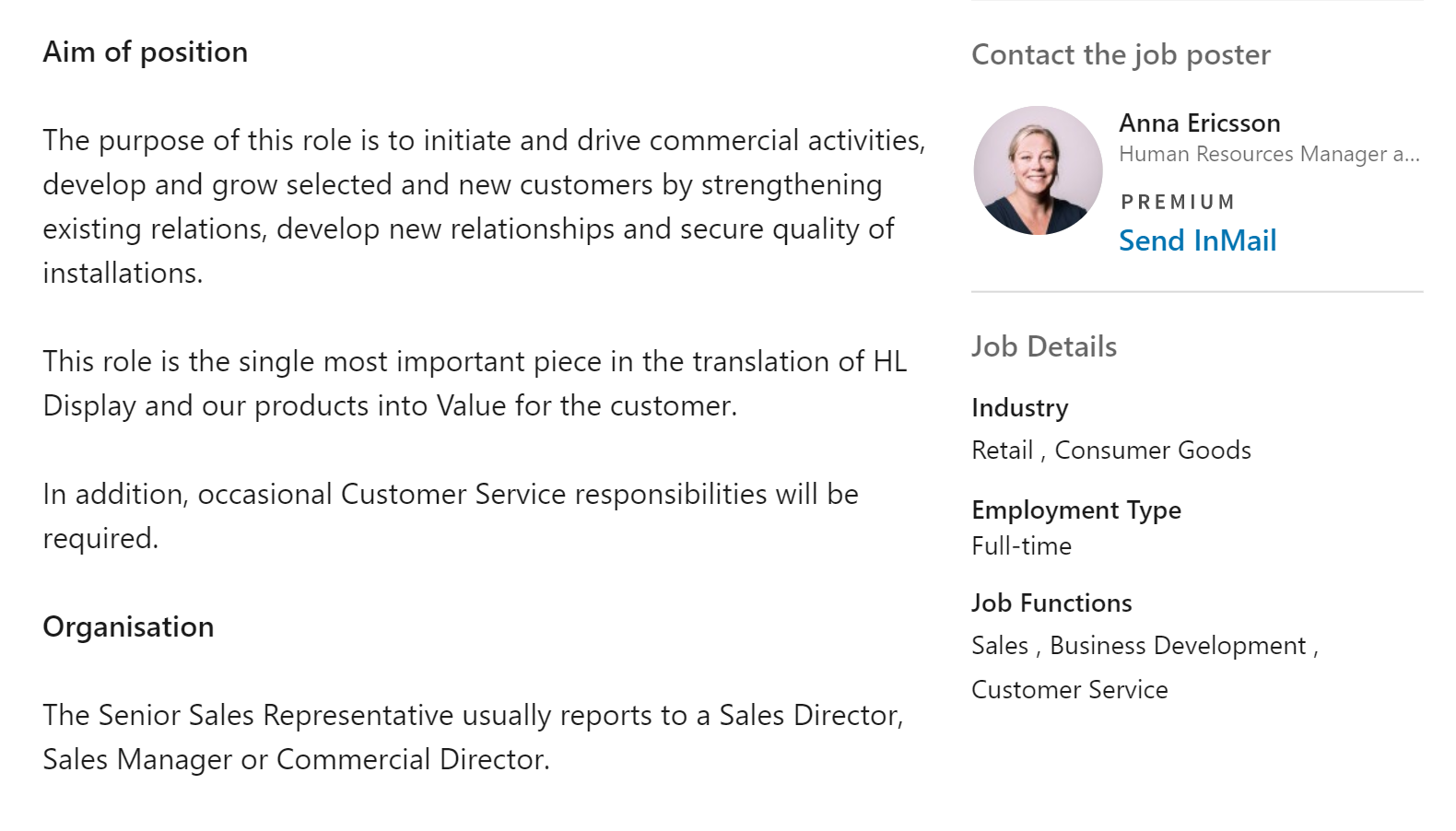Viewport: 1456px width, 831px height.
Task: Click the Industry label
Action: click(x=1019, y=407)
